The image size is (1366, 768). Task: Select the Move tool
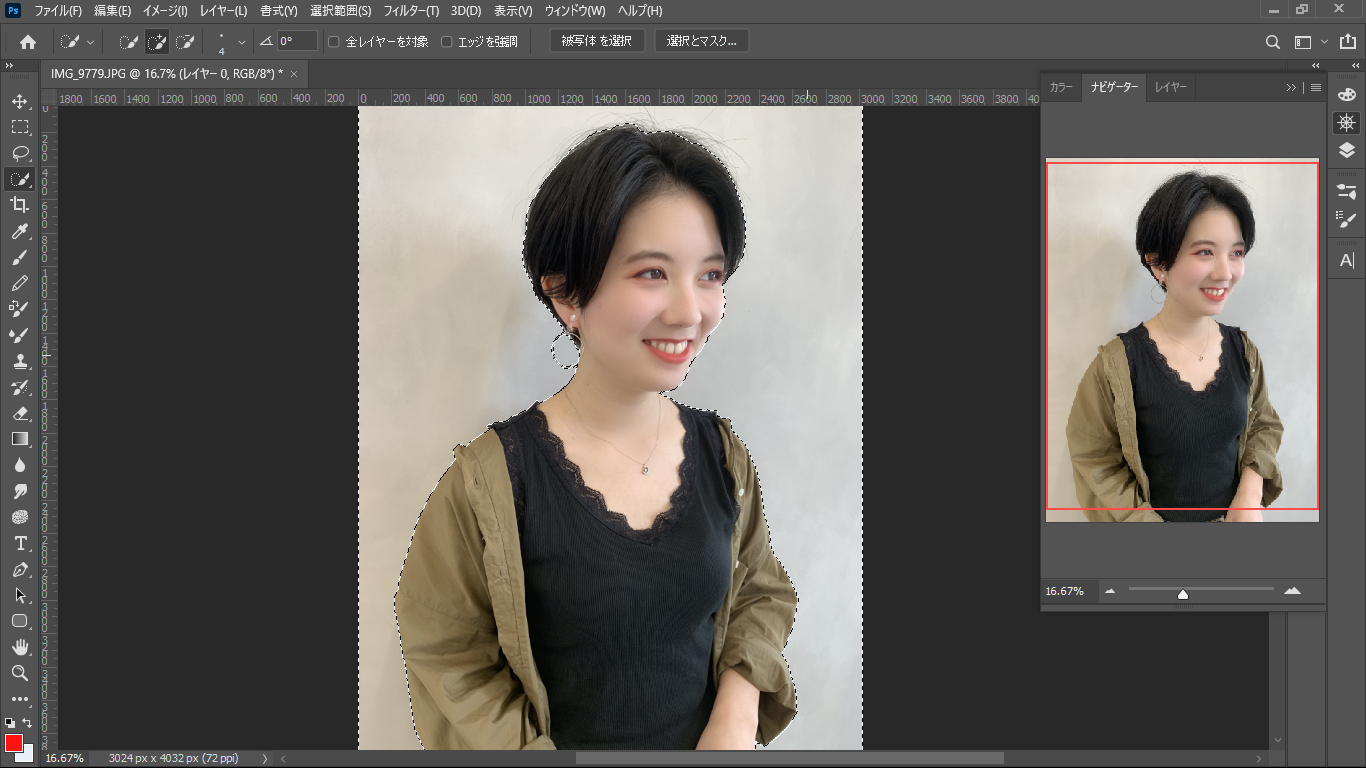(19, 101)
